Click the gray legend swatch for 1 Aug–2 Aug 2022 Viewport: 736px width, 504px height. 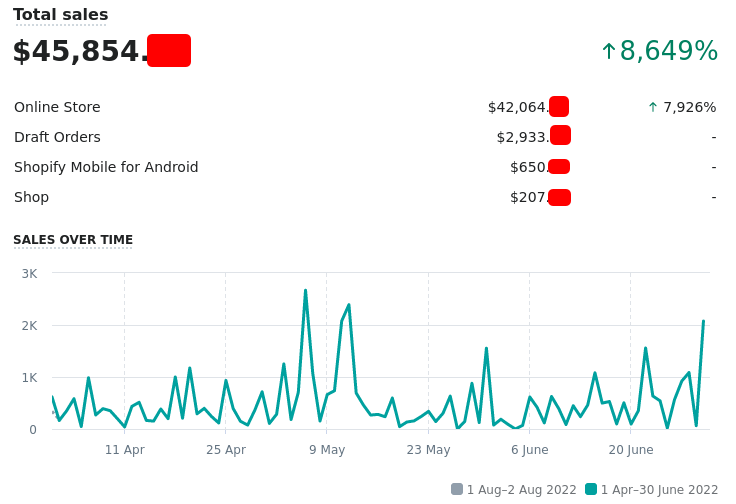point(457,489)
